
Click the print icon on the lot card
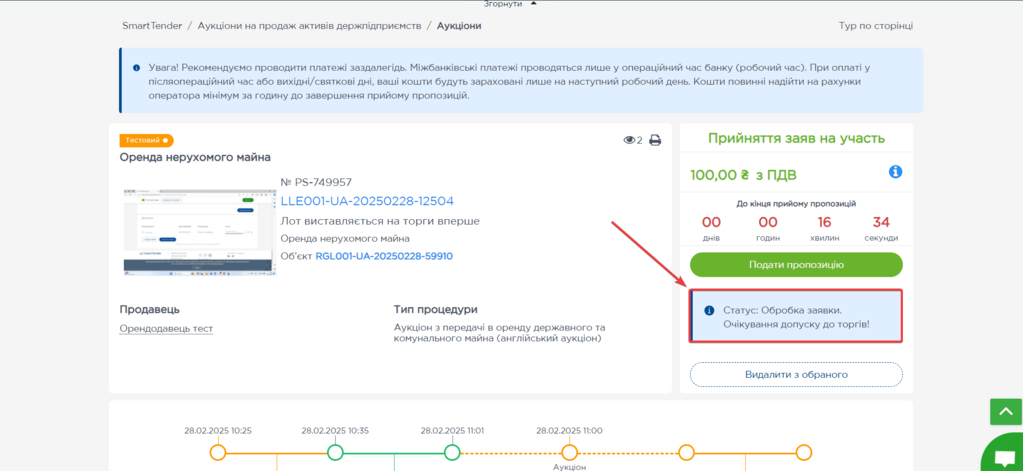click(x=655, y=141)
